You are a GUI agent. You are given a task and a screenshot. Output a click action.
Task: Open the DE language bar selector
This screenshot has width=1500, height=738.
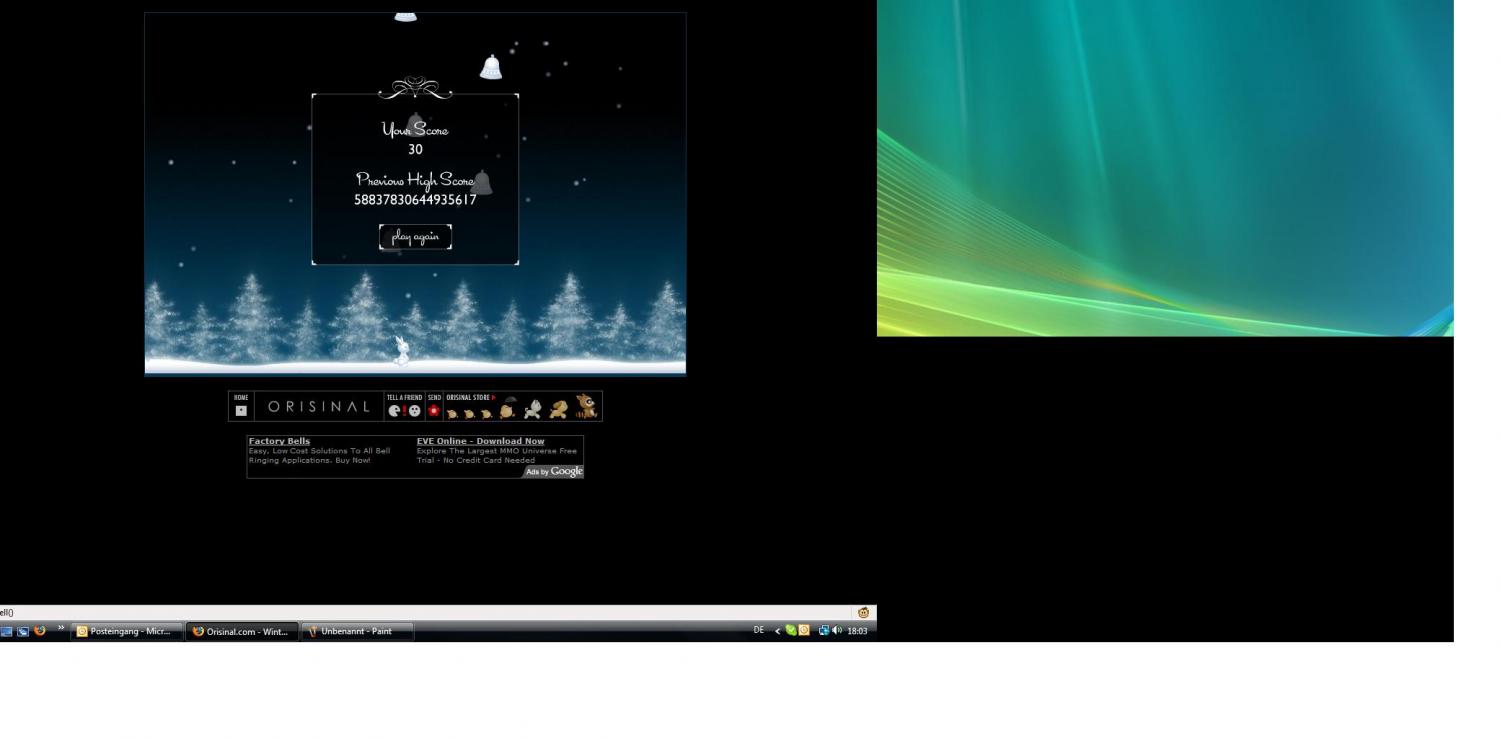pyautogui.click(x=759, y=631)
